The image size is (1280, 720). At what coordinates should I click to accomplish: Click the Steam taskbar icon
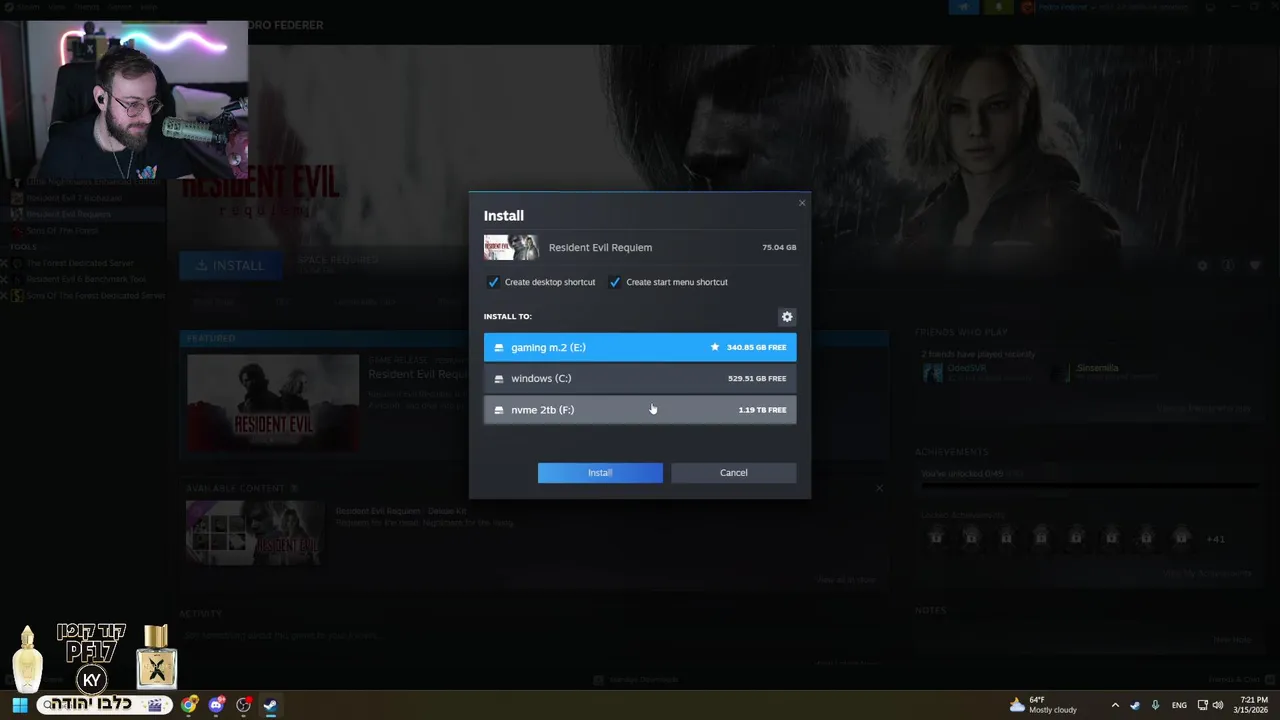(x=270, y=705)
